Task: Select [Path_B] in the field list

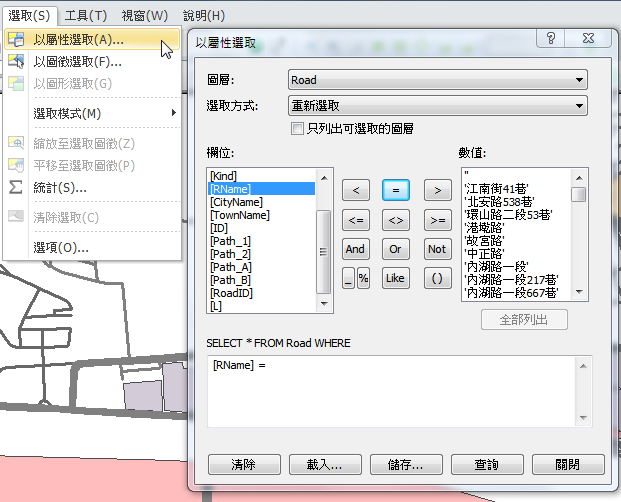Action: [261, 280]
